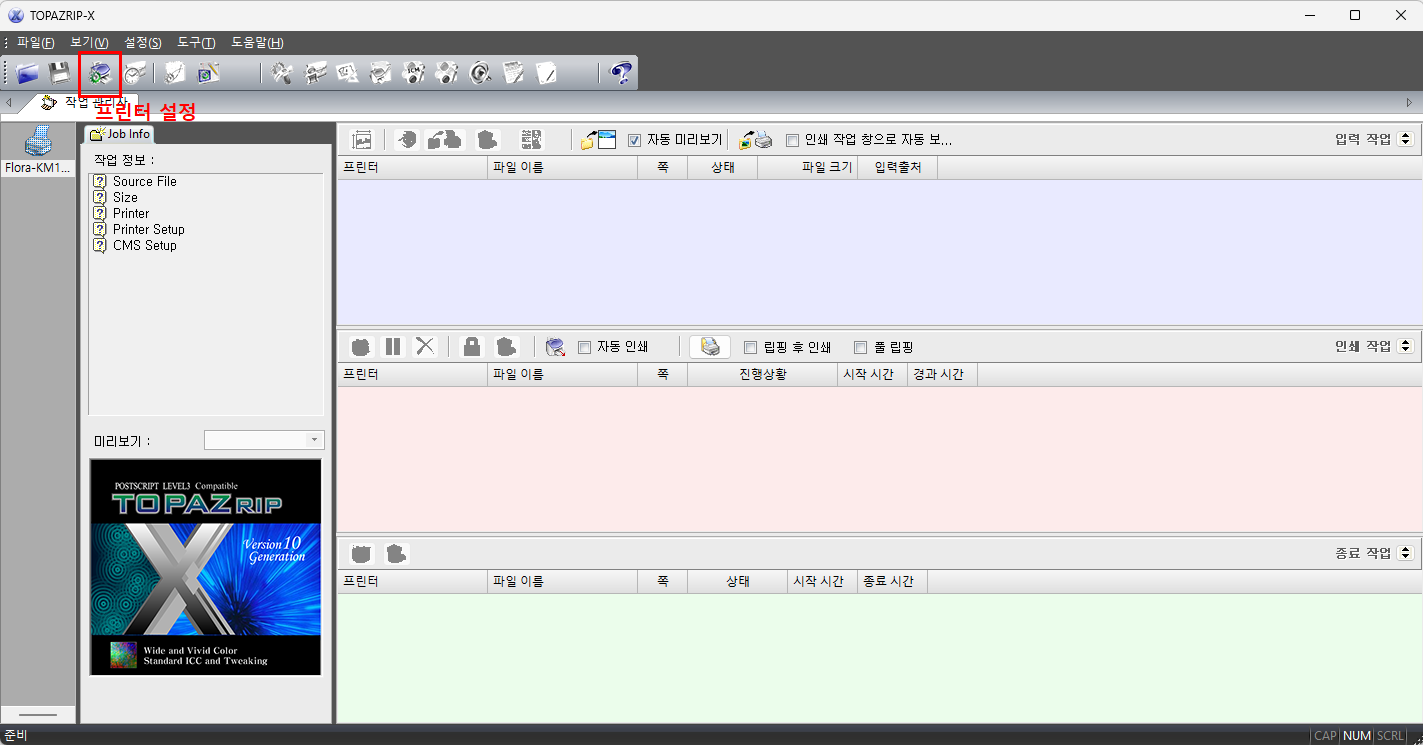
Task: Click 진행상황 column header in print jobs
Action: (762, 374)
